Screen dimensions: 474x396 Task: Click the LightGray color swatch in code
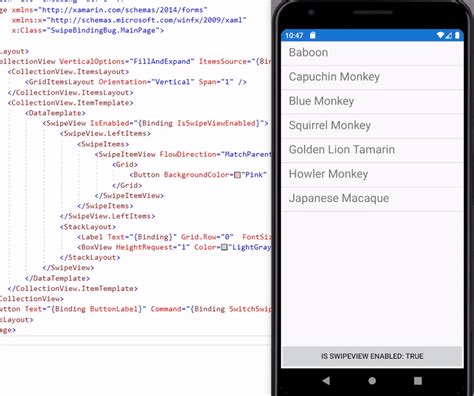(224, 247)
